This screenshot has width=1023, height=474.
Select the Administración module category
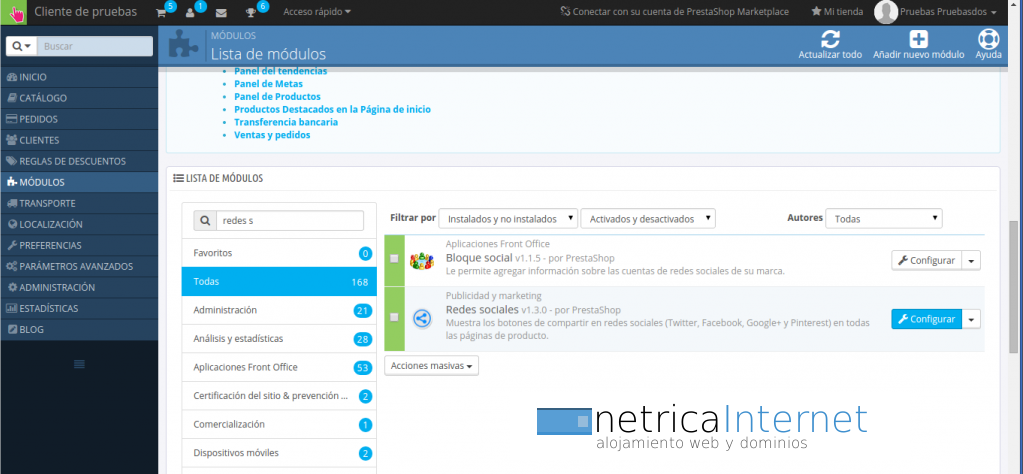pos(279,310)
